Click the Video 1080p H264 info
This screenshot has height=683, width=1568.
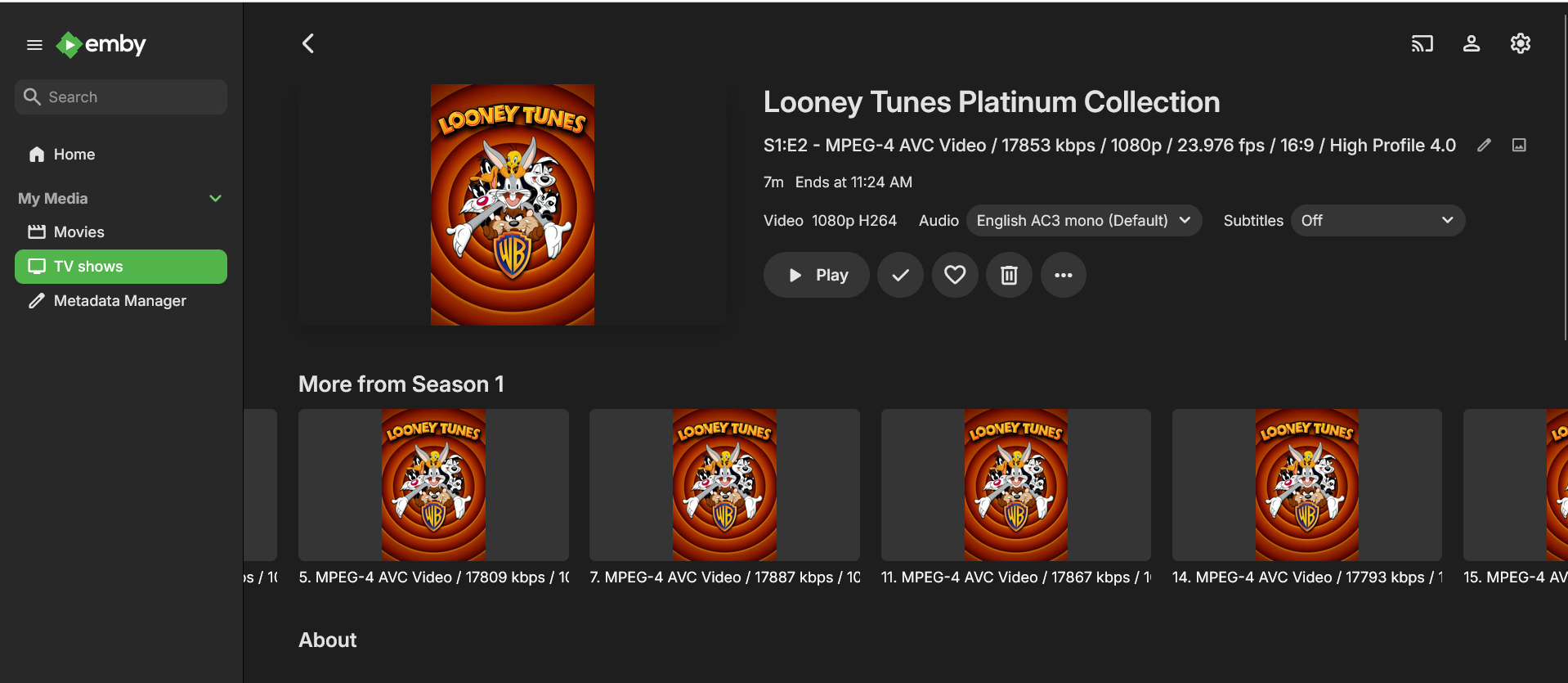tap(830, 221)
